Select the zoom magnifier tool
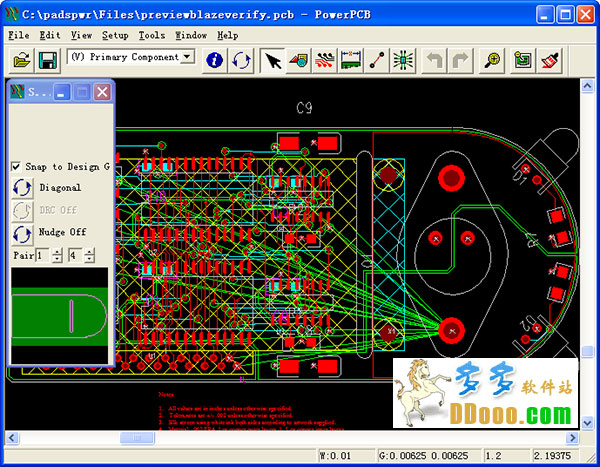Viewport: 600px width, 467px height. tap(492, 60)
